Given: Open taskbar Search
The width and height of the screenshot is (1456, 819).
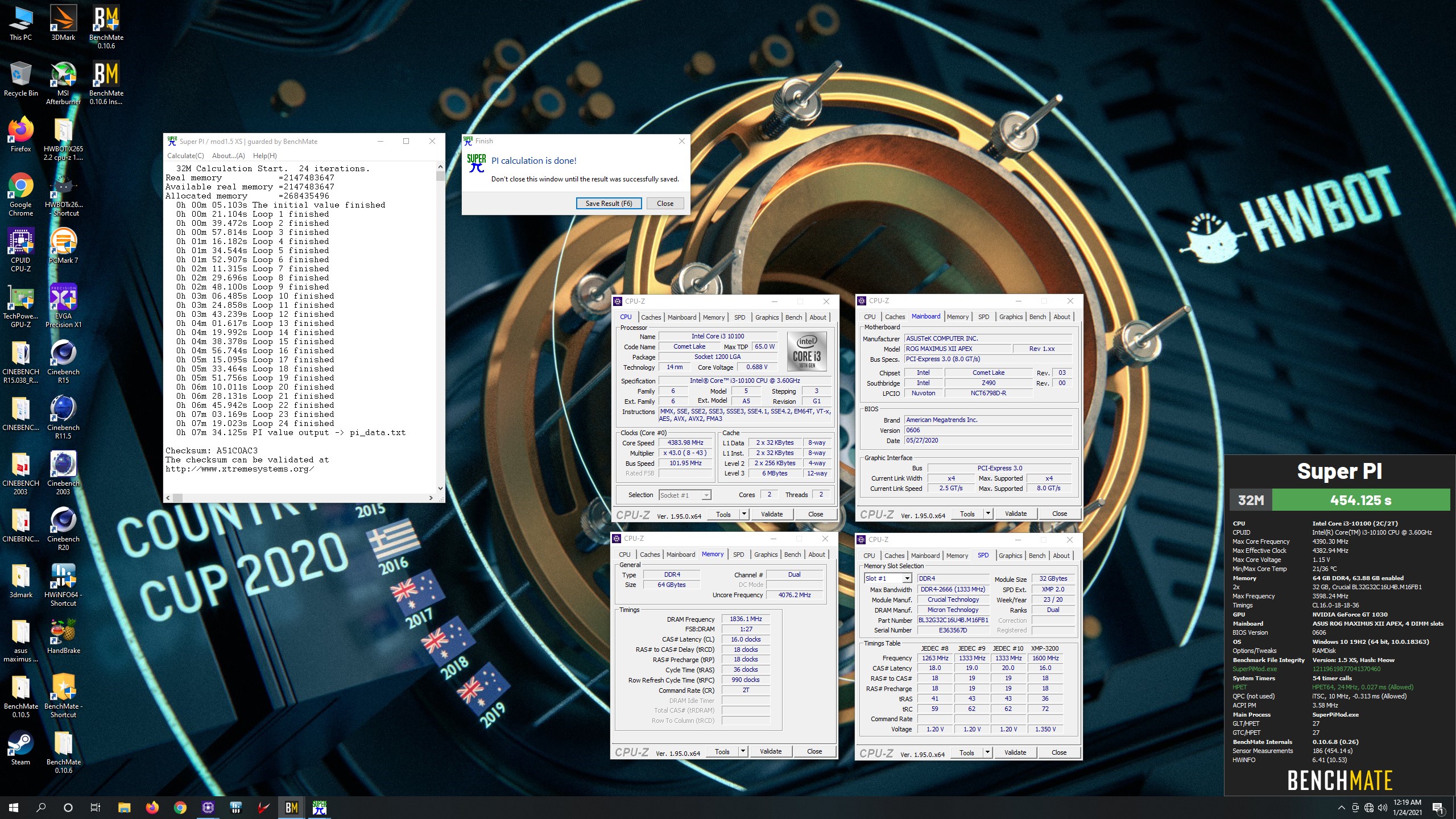Looking at the screenshot, I should 41,808.
